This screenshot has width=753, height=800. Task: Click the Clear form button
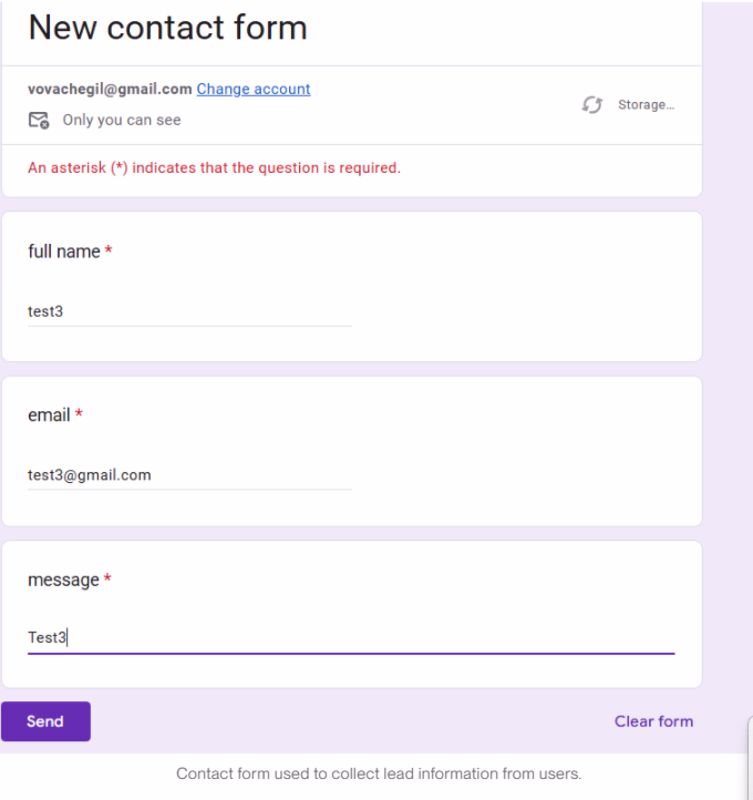pyautogui.click(x=653, y=721)
